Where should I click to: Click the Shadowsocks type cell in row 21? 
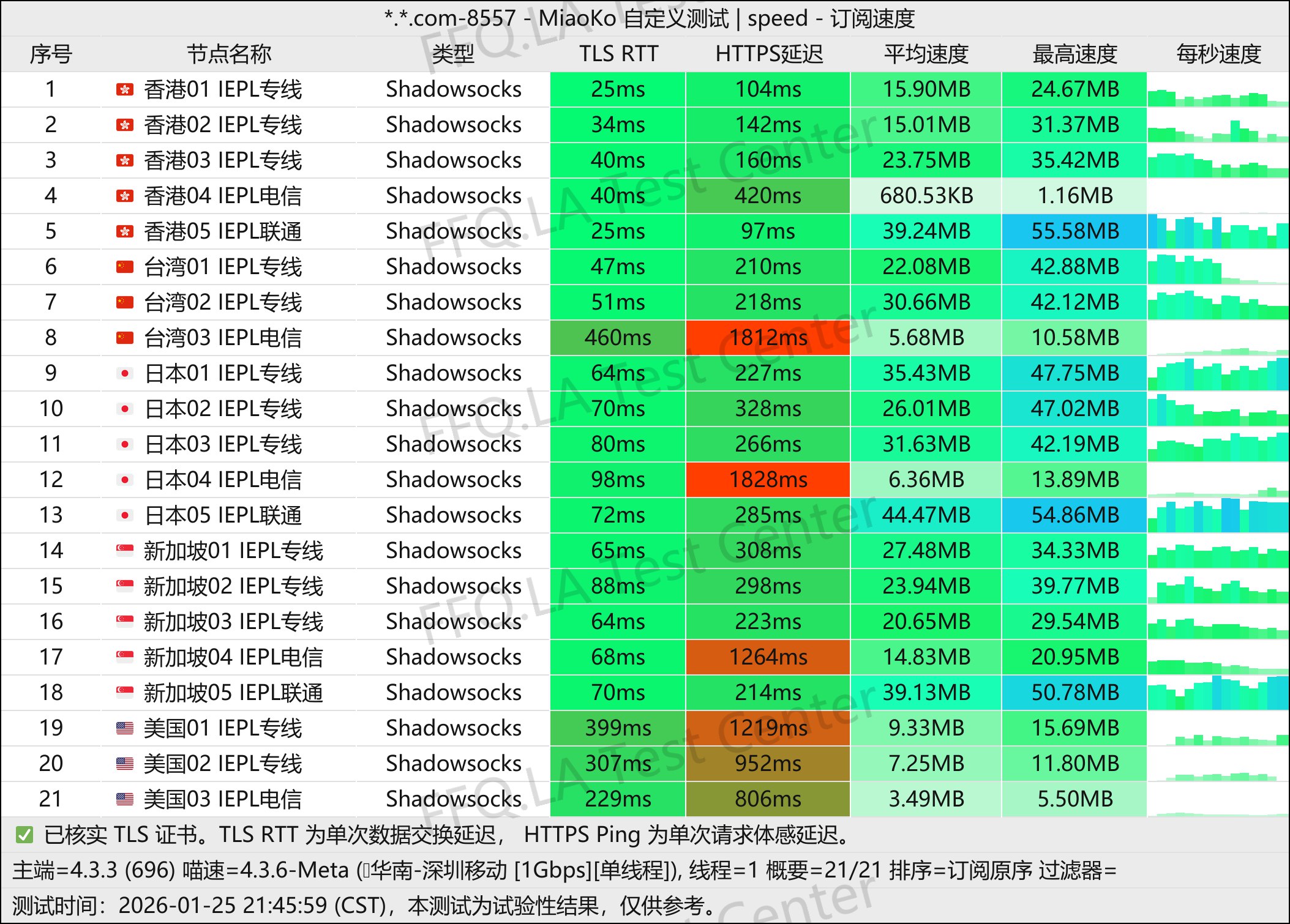[x=454, y=799]
